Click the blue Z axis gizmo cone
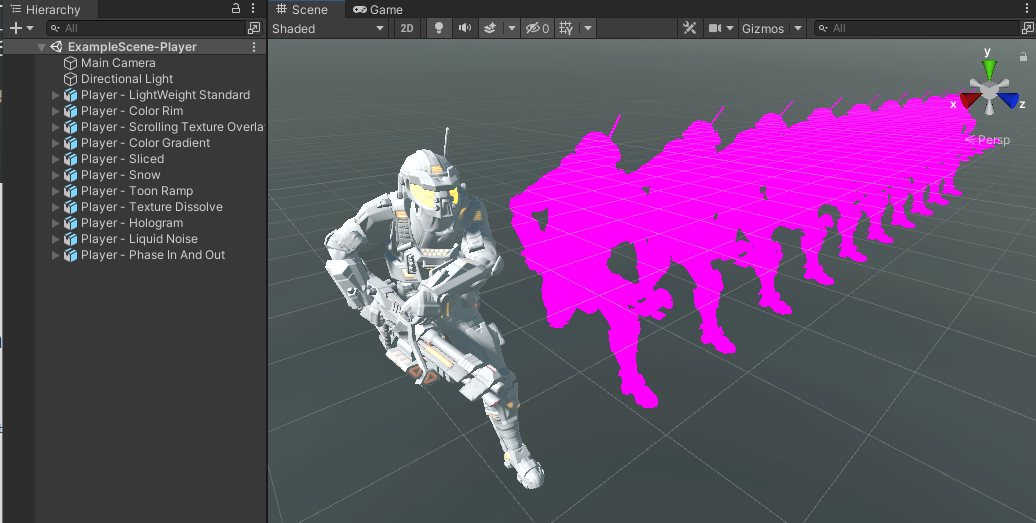Screen dimensions: 1036x523 1008,100
